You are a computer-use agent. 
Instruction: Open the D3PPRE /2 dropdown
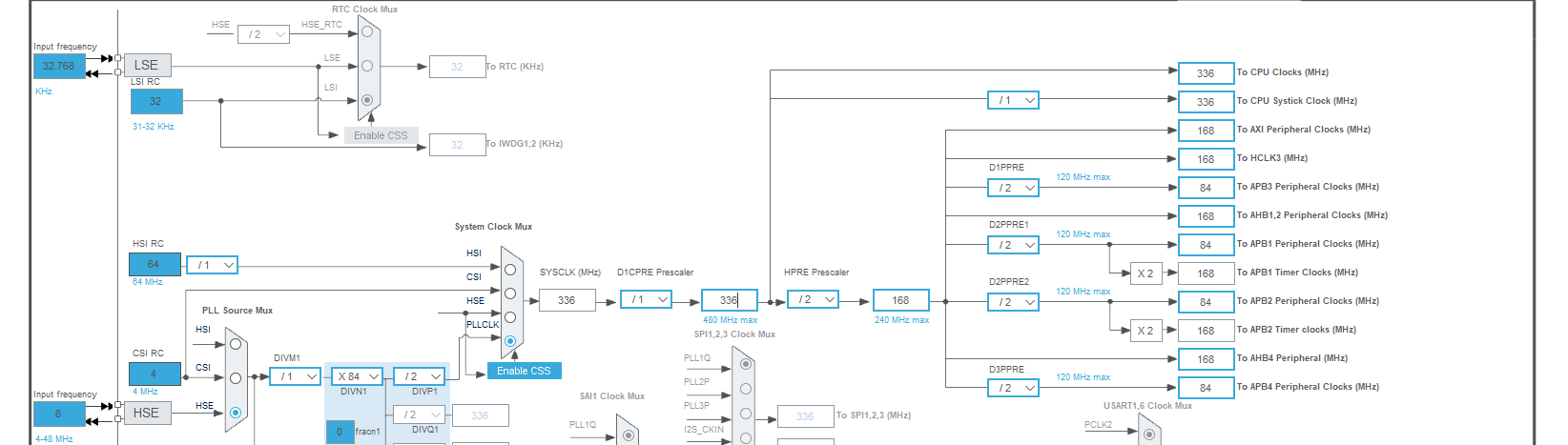click(x=1013, y=388)
